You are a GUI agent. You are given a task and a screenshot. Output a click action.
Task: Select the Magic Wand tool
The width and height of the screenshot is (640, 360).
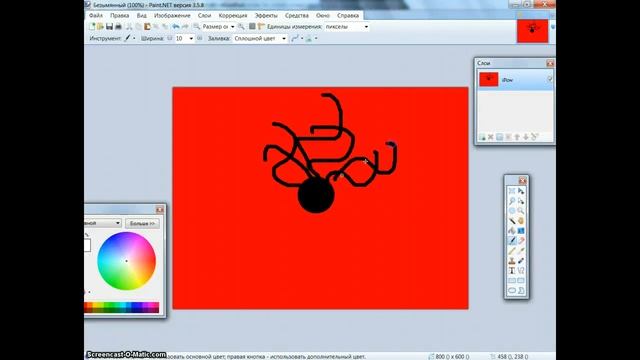click(512, 221)
